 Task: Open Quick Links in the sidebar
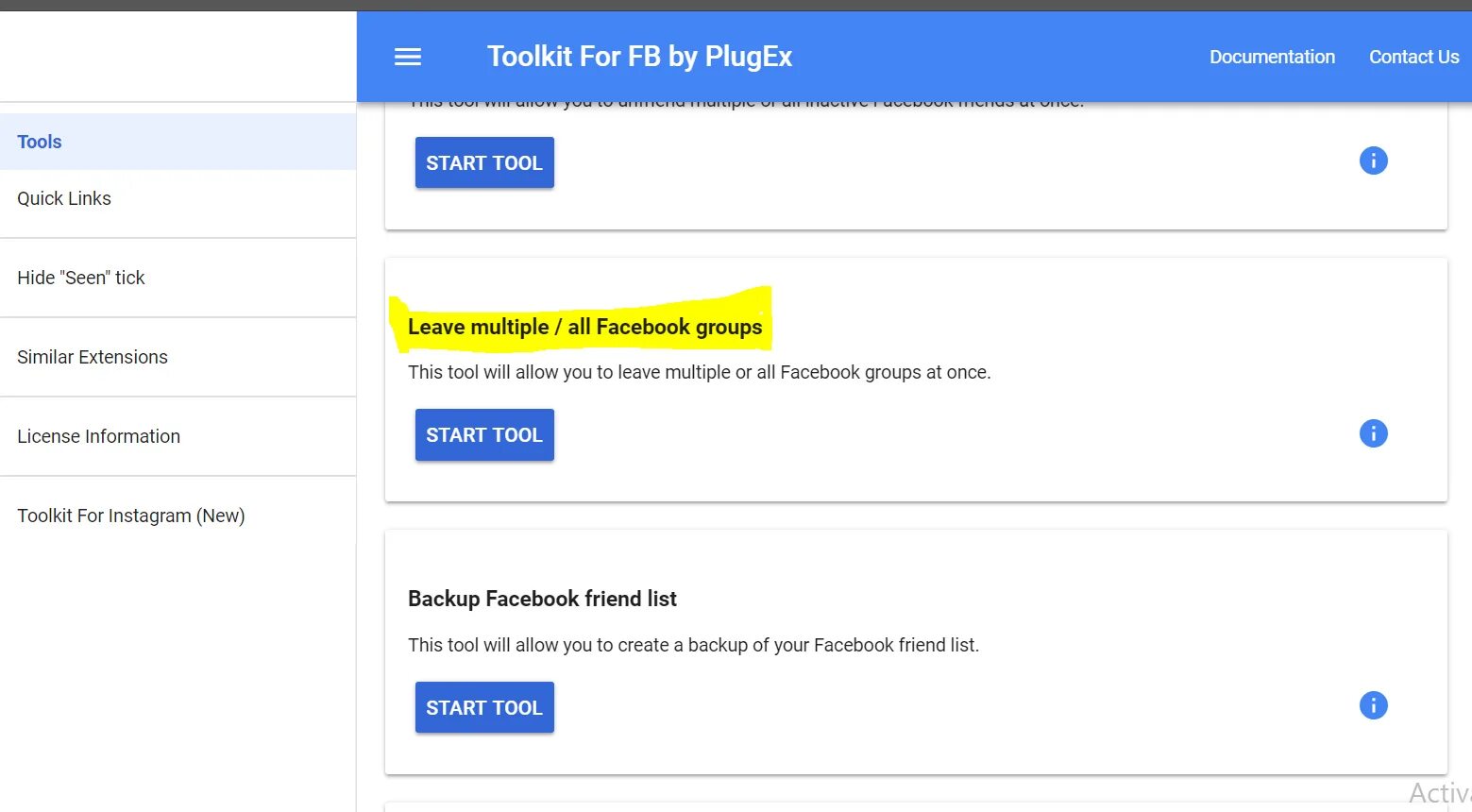tap(64, 198)
